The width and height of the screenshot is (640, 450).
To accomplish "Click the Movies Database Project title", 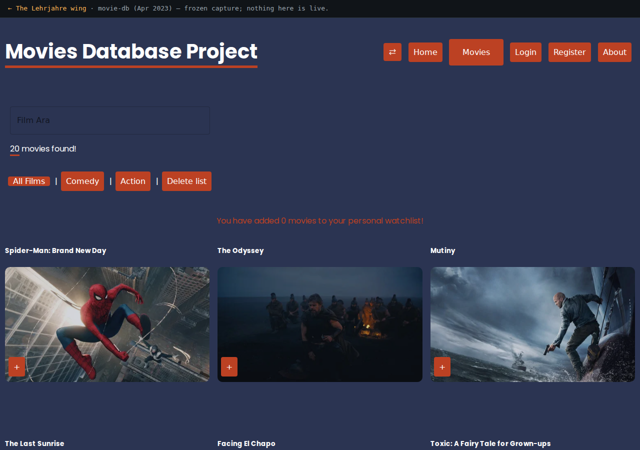I will 131,52.
